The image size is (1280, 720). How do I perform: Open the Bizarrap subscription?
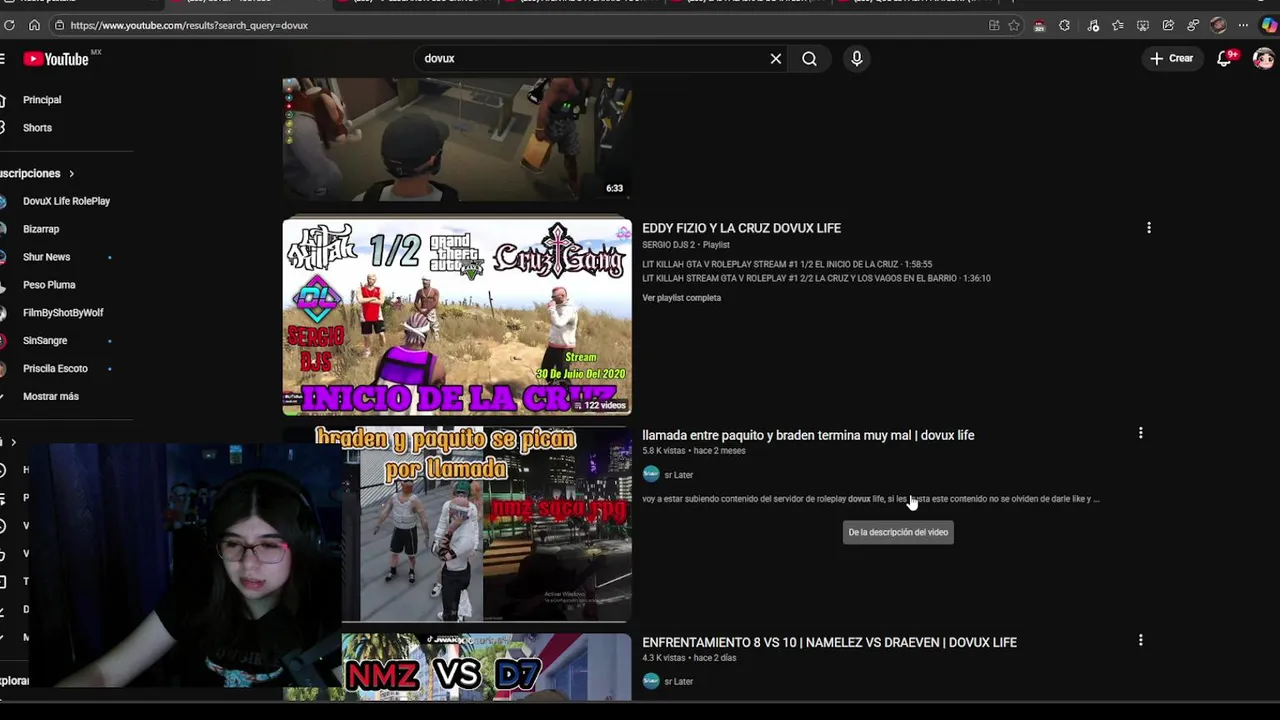coord(41,229)
